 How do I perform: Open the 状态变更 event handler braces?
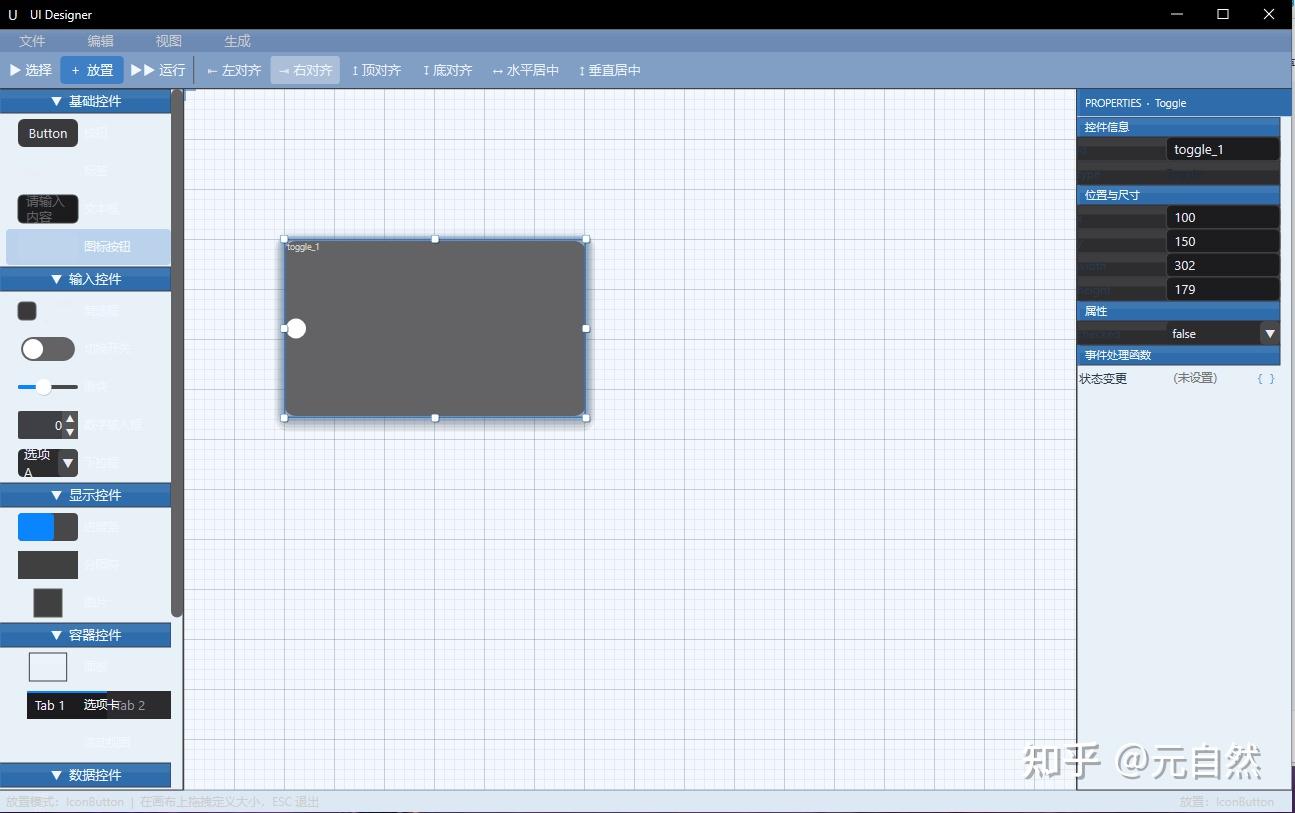[x=1266, y=379]
